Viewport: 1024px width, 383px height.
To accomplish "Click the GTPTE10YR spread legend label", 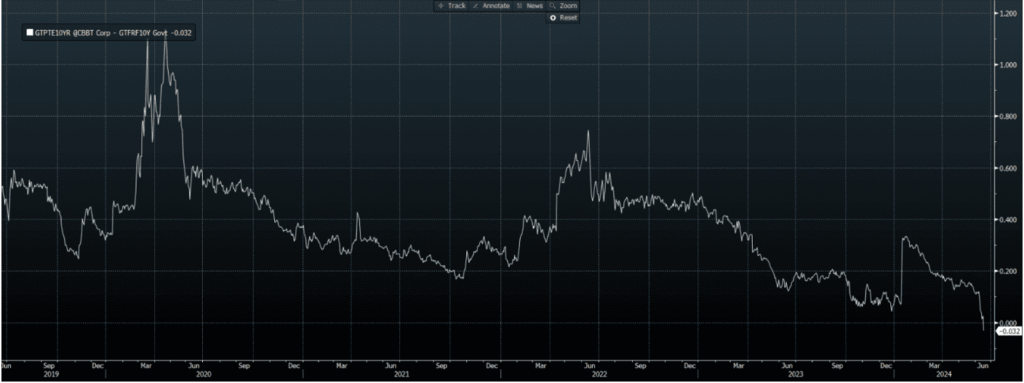I will [x=112, y=33].
